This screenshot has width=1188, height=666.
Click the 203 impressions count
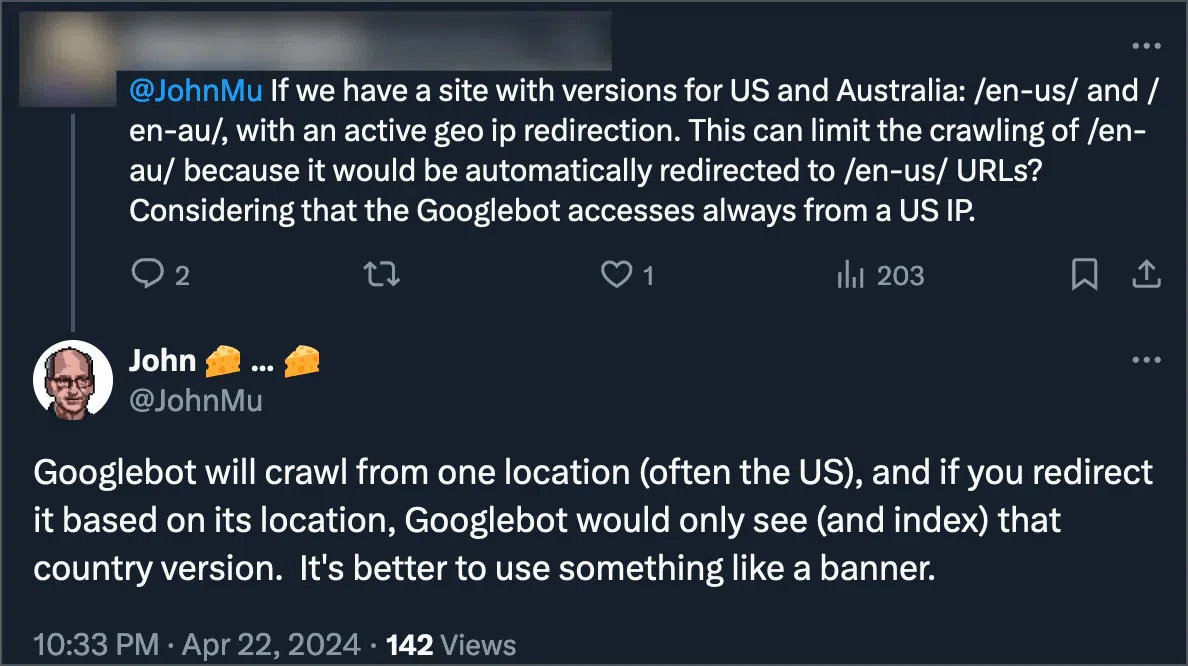pos(901,275)
